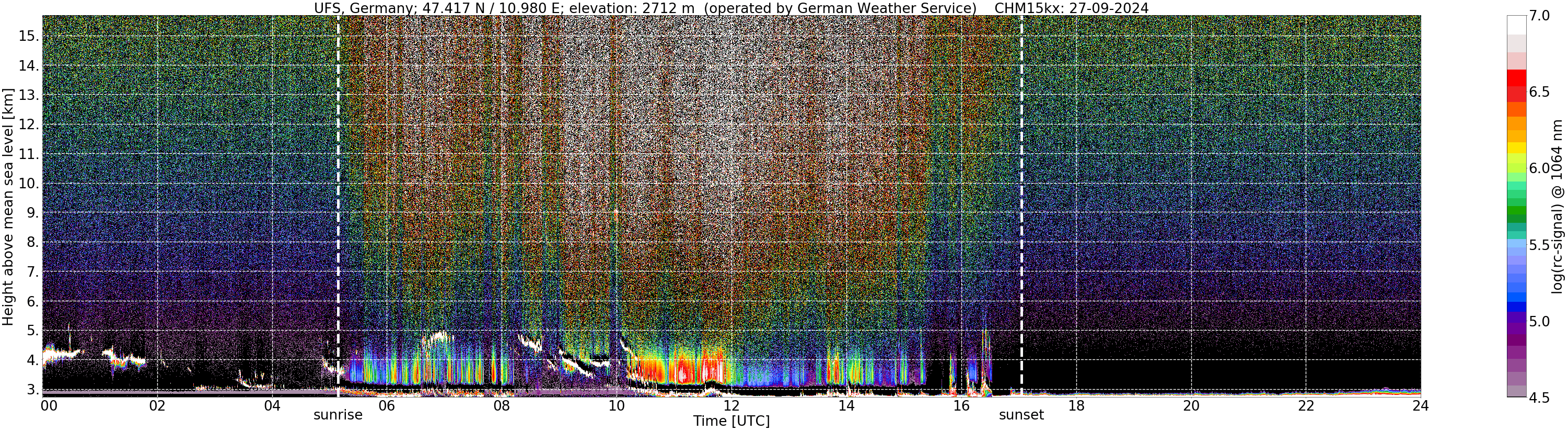Click the time axis tick '20'
This screenshot has width=1568, height=431.
(x=1191, y=406)
